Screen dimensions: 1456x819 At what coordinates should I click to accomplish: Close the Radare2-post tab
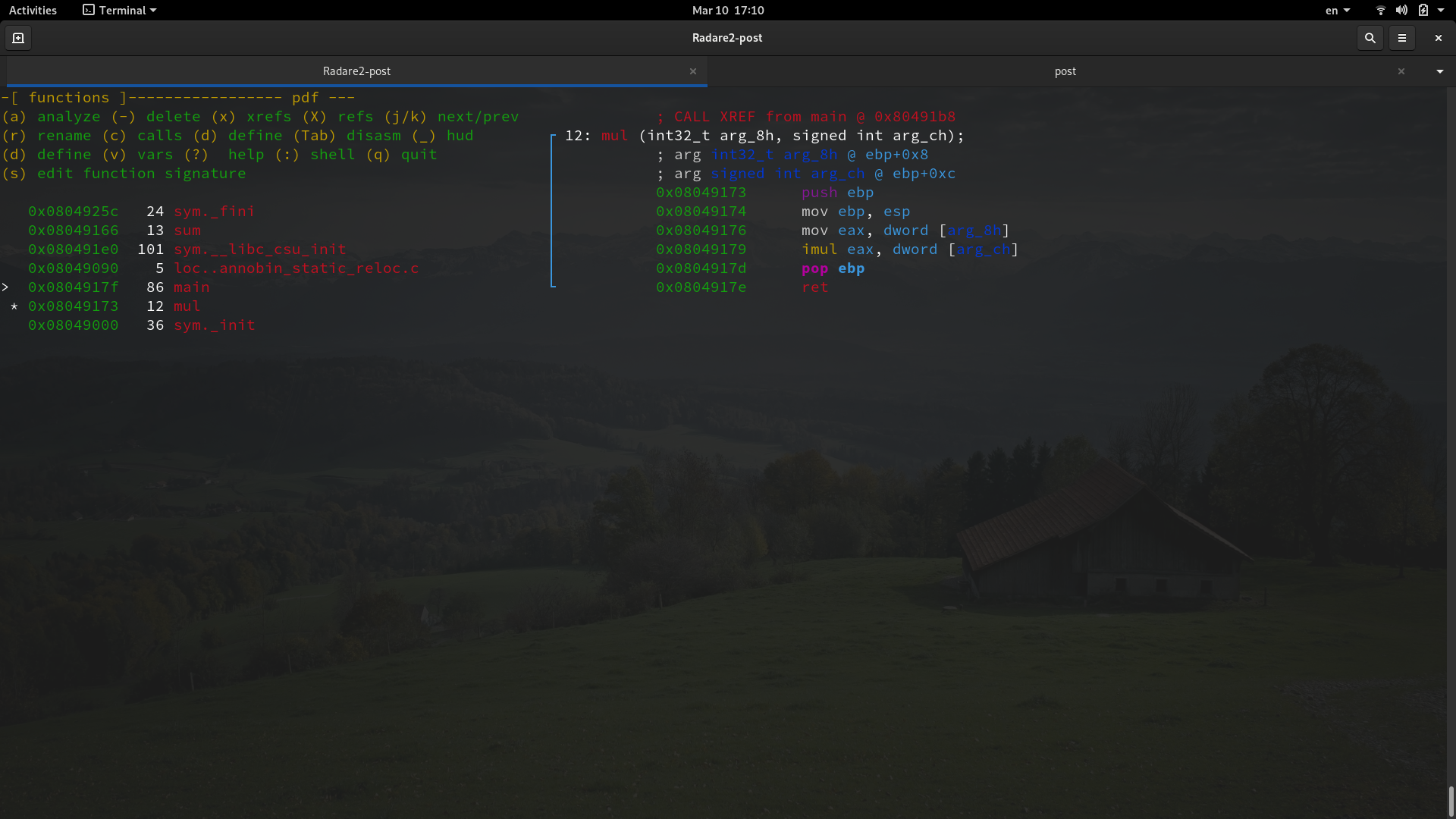coord(693,71)
